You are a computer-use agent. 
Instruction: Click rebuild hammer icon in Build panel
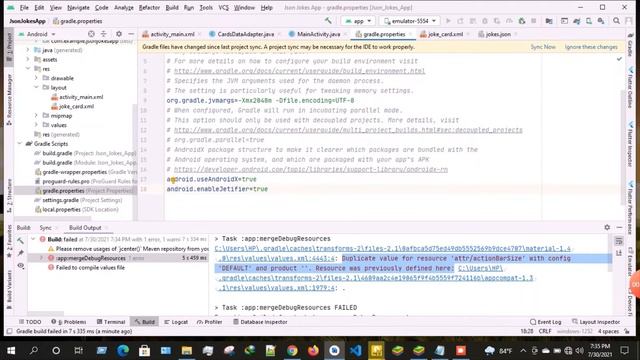(x=20, y=241)
